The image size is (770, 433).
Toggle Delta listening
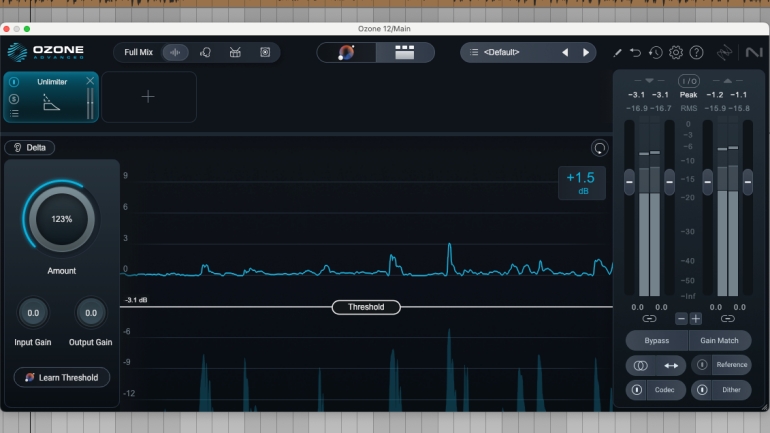coord(29,147)
